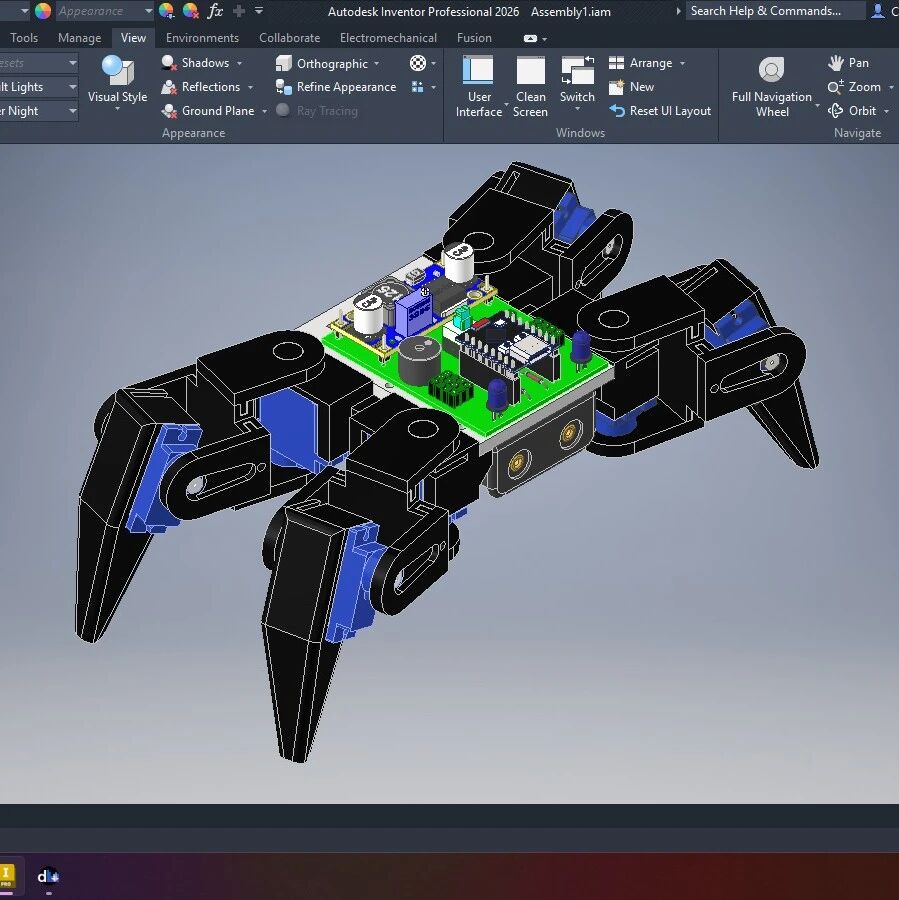
Task: Expand the Reflections dropdown arrow
Action: click(x=250, y=87)
